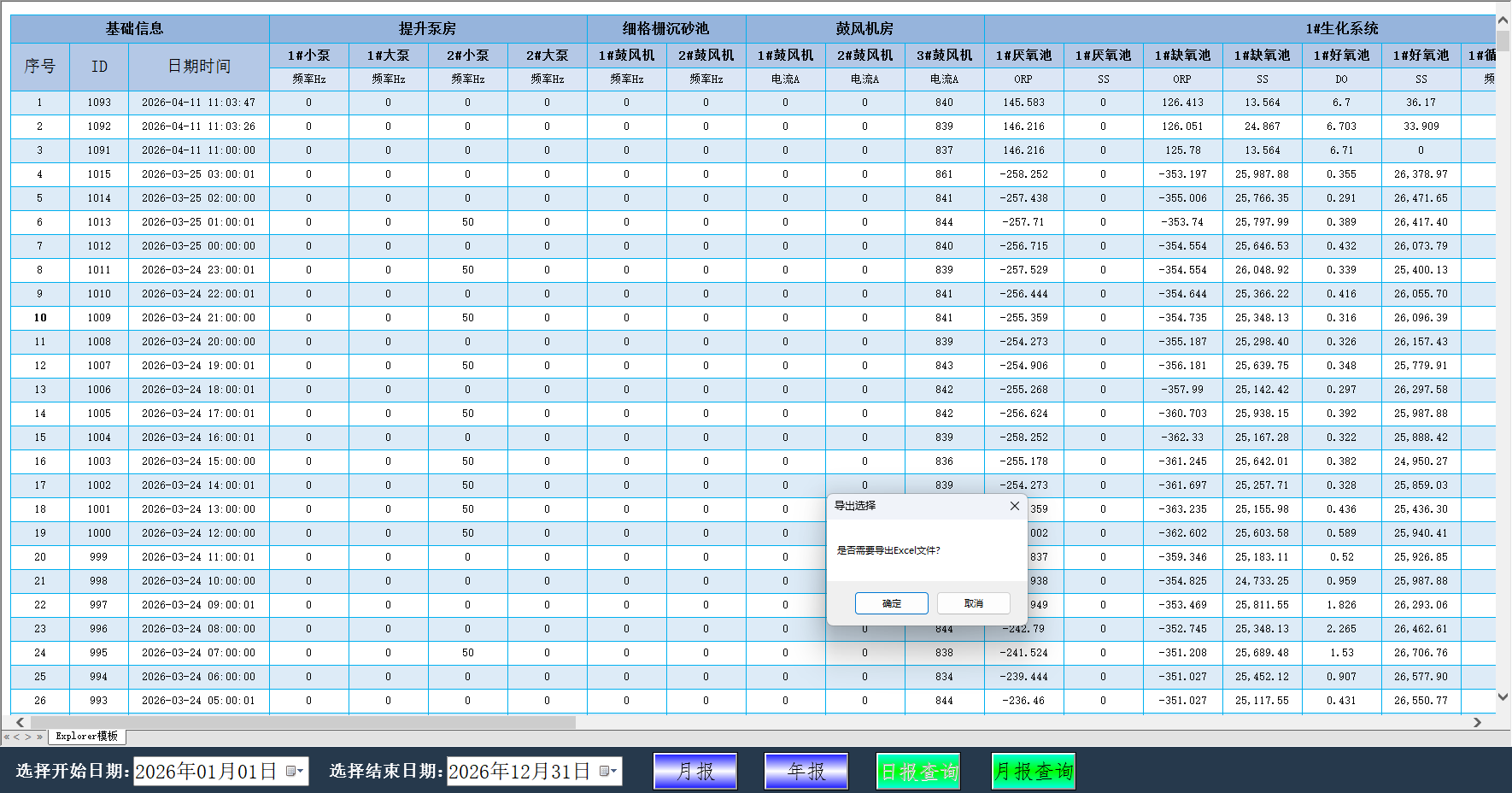1512x793 pixels.
Task: Switch to the Explorer模板 tab
Action: pos(85,736)
